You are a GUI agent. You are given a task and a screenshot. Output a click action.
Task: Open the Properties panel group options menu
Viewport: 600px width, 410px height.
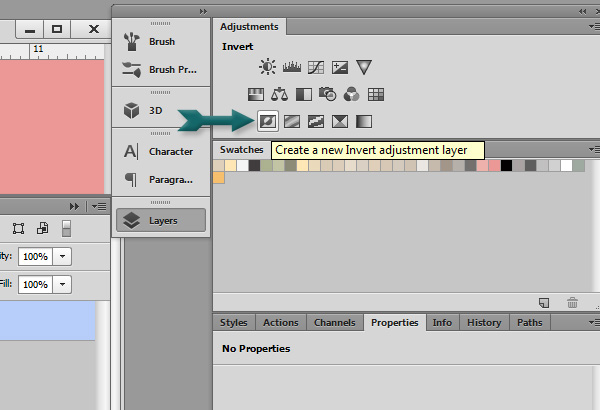click(594, 323)
